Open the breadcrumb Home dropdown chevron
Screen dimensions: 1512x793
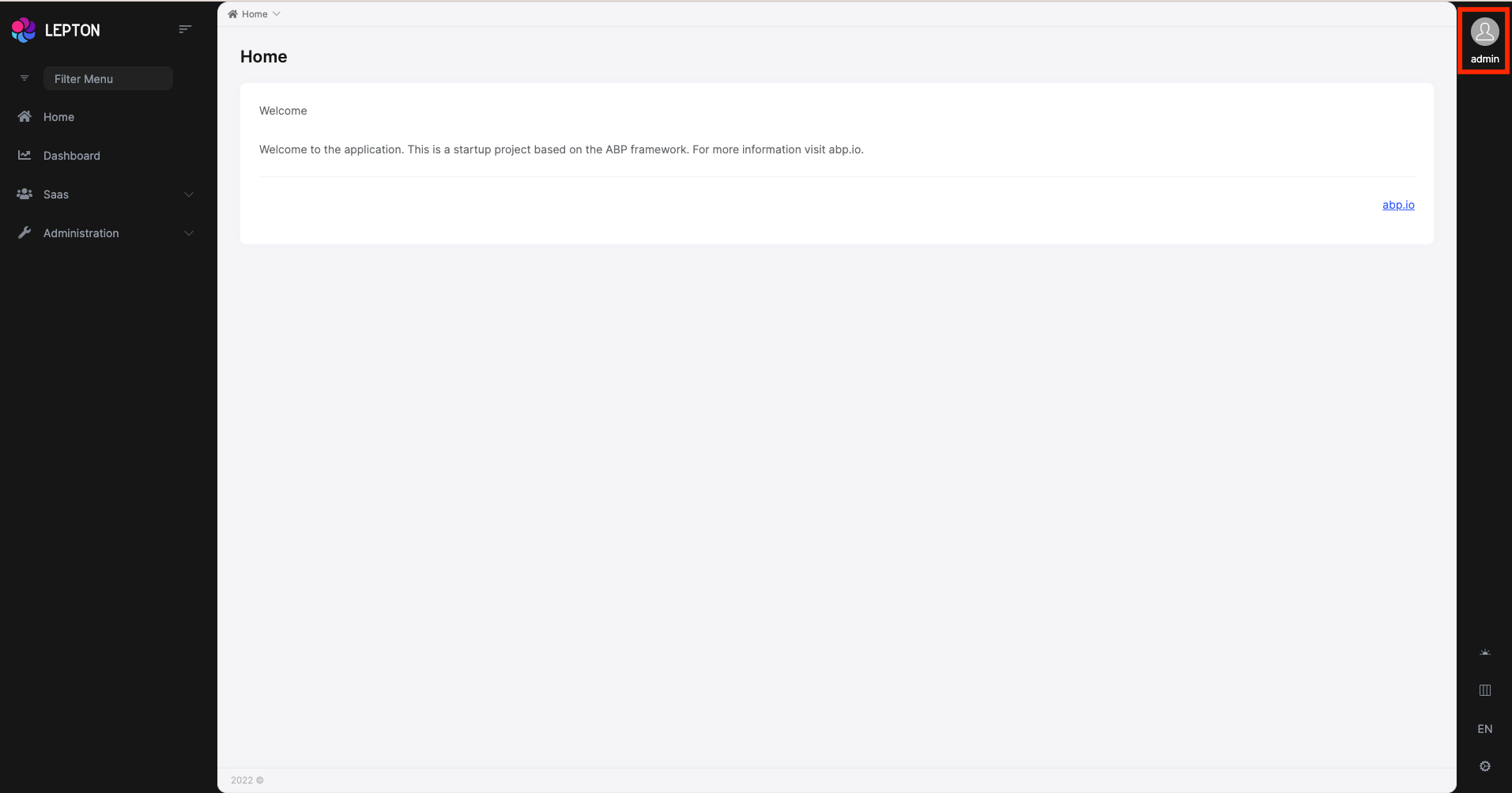(x=277, y=14)
